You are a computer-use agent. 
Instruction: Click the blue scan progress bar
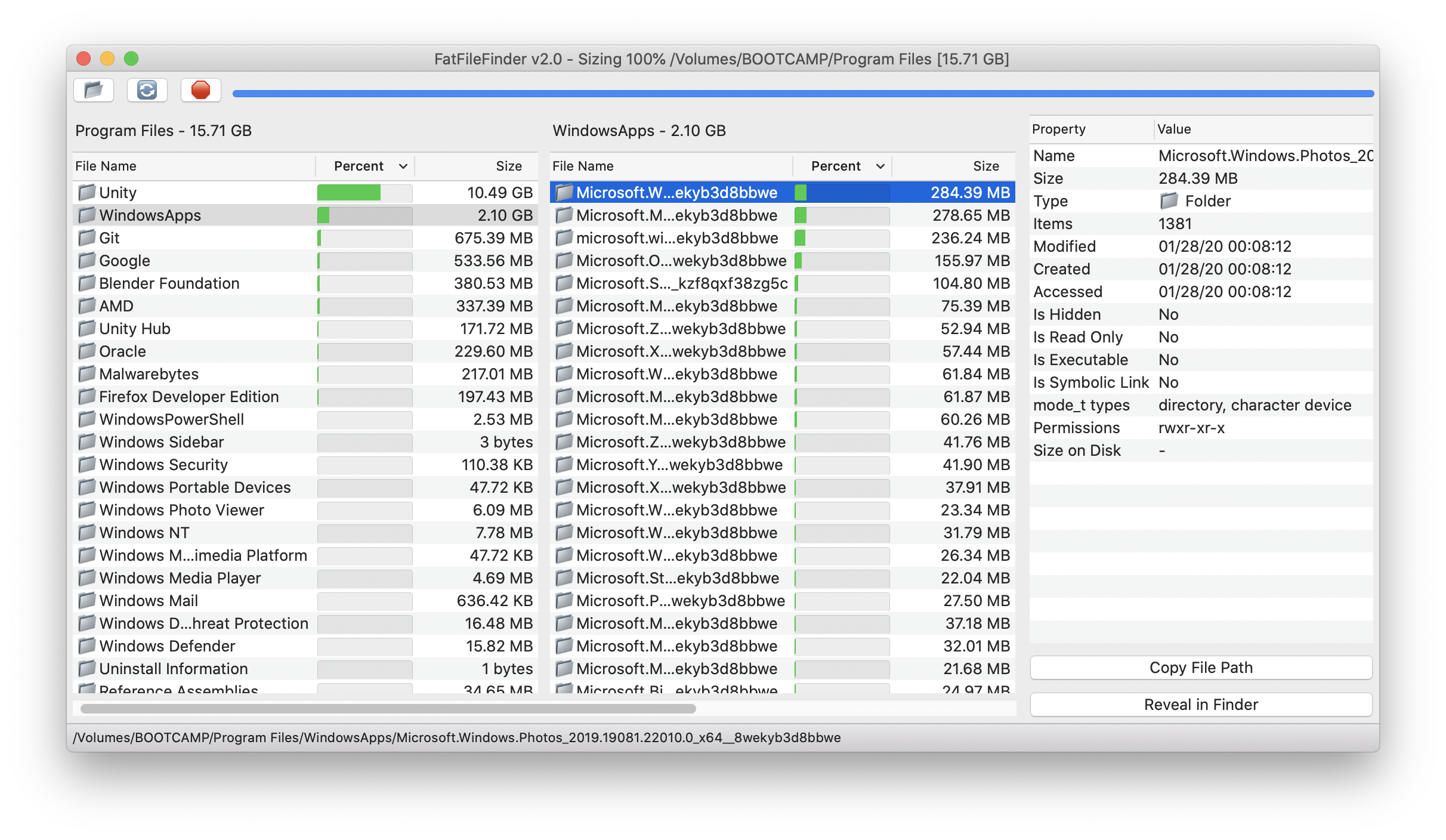[803, 94]
